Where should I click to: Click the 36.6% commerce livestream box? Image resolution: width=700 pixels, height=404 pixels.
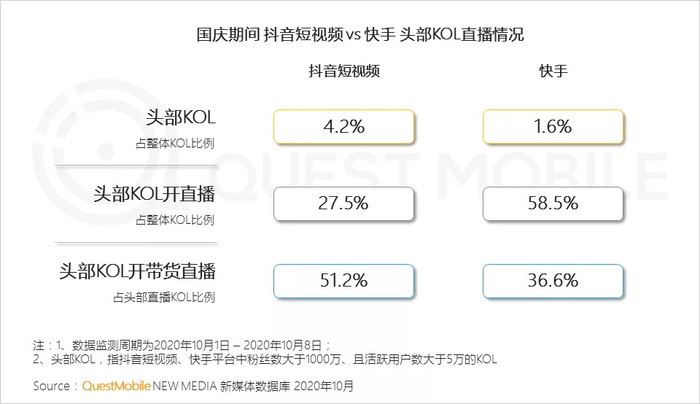[553, 281]
